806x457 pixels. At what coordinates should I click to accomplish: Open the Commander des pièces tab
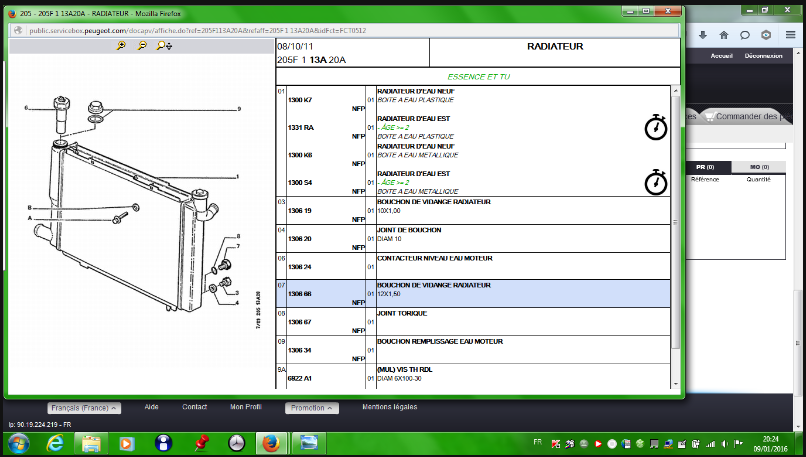click(748, 116)
